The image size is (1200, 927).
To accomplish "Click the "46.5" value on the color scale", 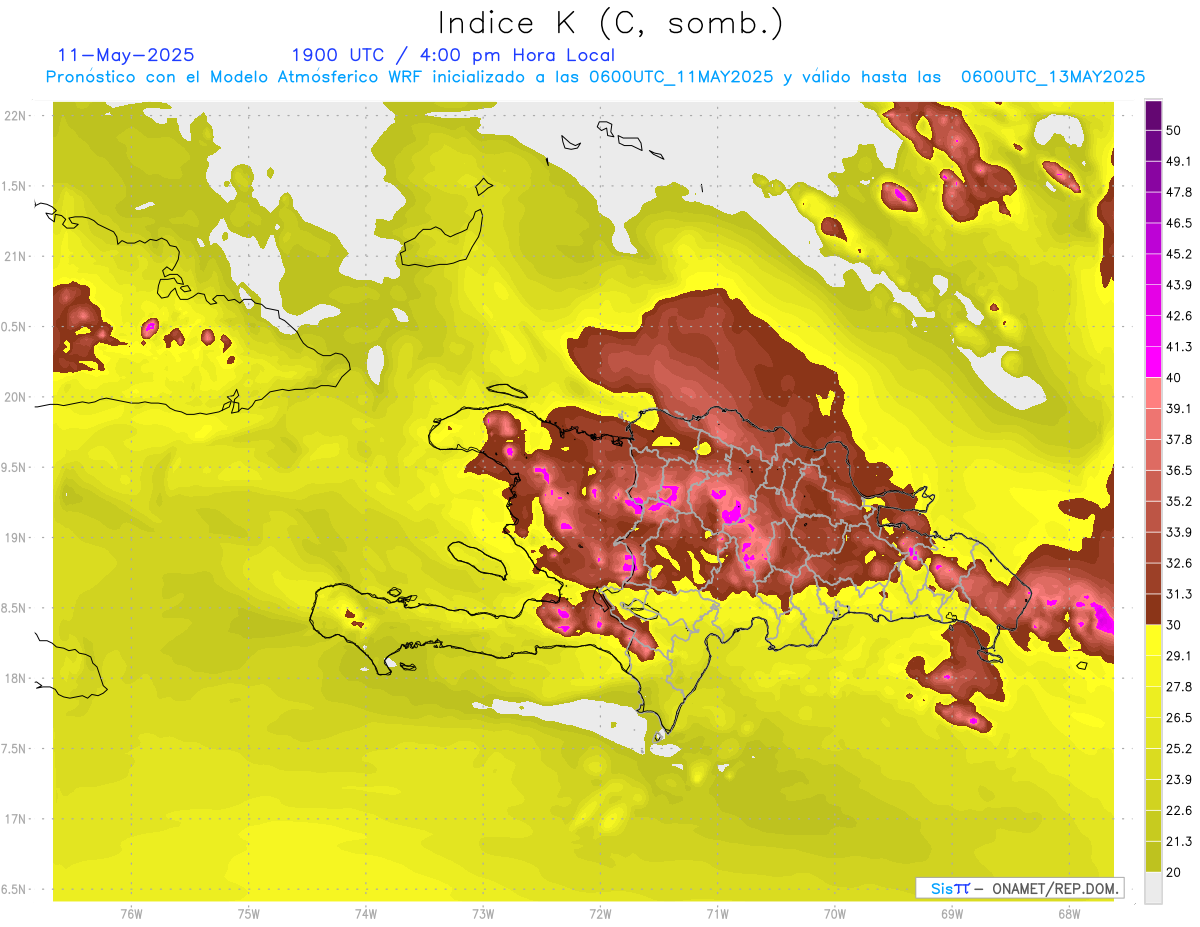I will coord(1179,223).
